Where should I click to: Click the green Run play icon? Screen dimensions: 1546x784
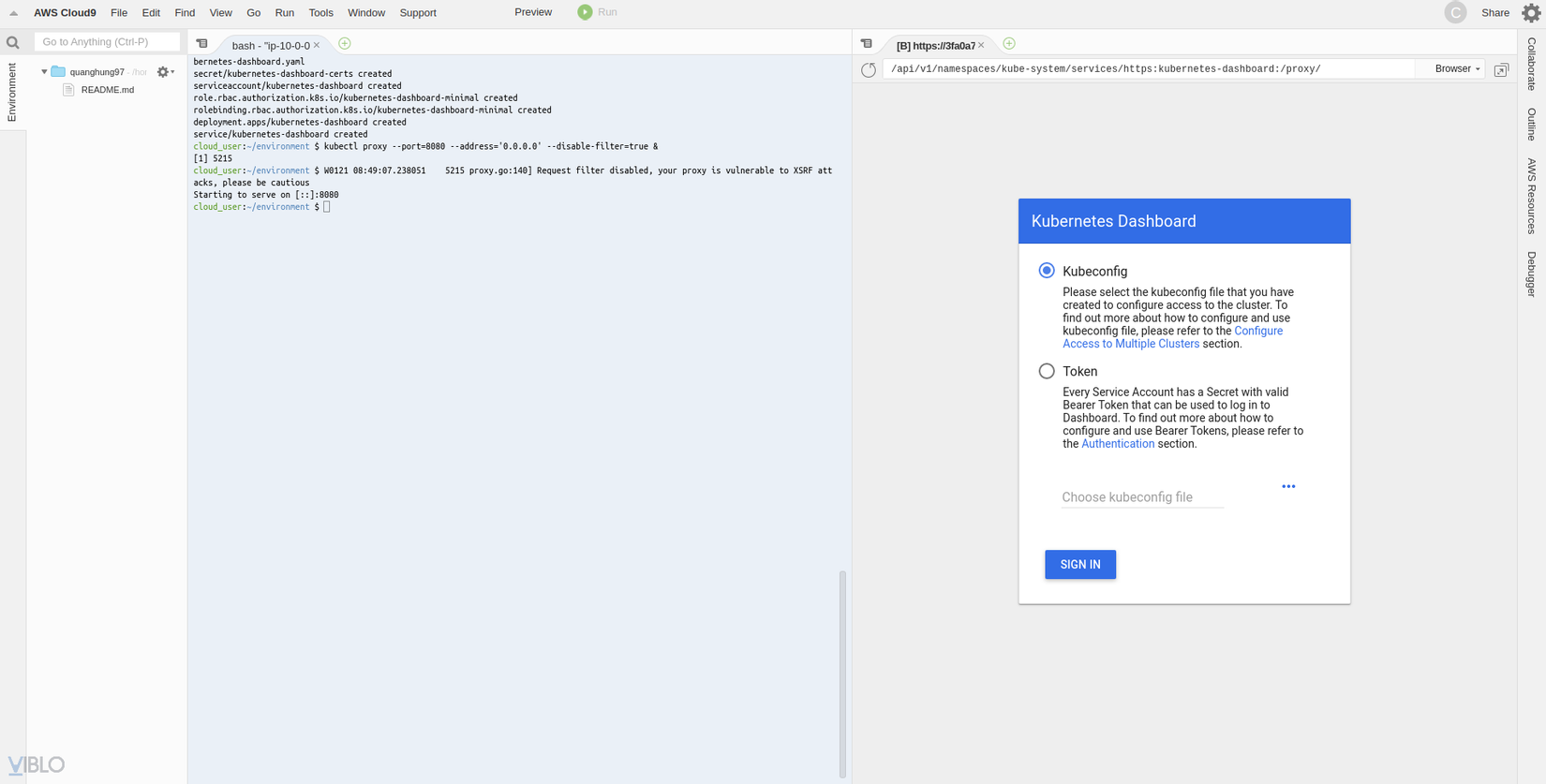[585, 12]
